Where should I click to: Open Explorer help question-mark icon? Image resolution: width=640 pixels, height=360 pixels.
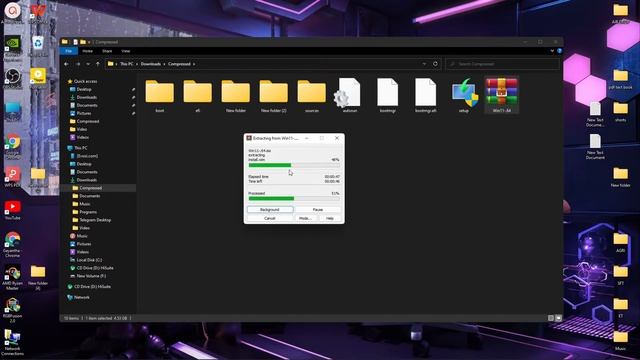pos(559,51)
